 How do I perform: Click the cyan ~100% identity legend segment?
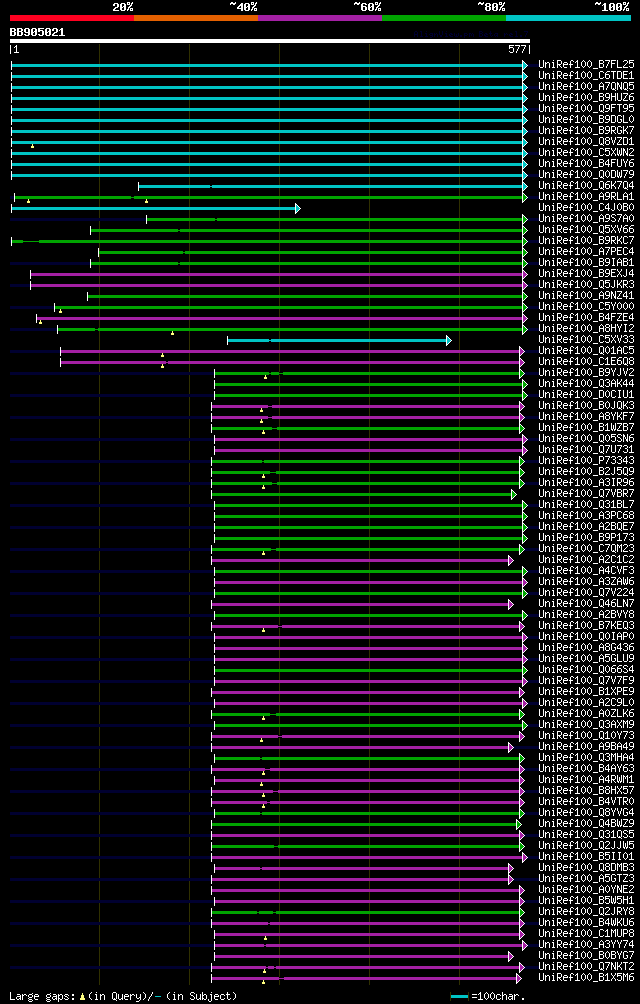[x=568, y=18]
